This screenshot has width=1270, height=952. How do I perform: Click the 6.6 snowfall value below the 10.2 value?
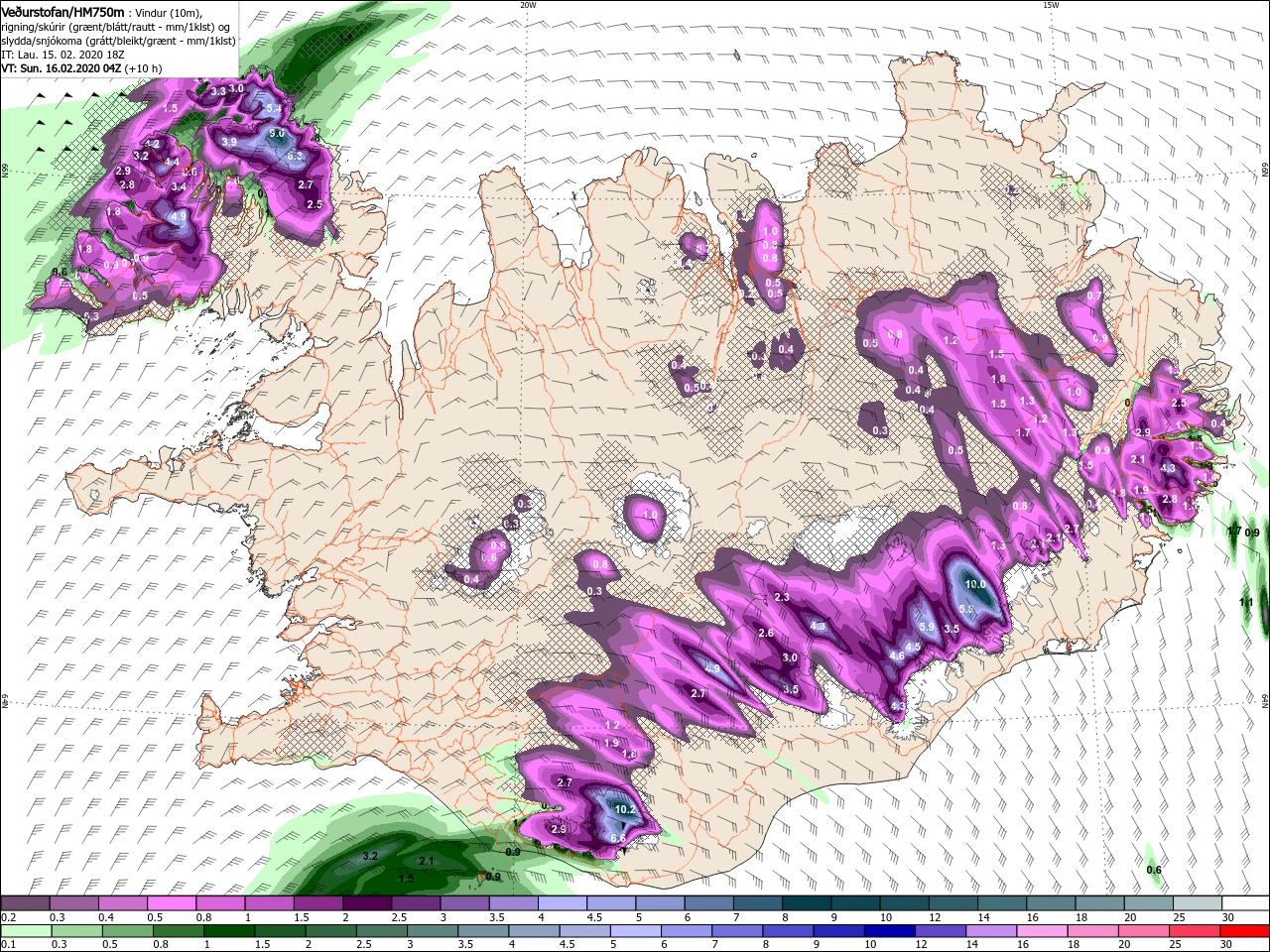(x=618, y=838)
